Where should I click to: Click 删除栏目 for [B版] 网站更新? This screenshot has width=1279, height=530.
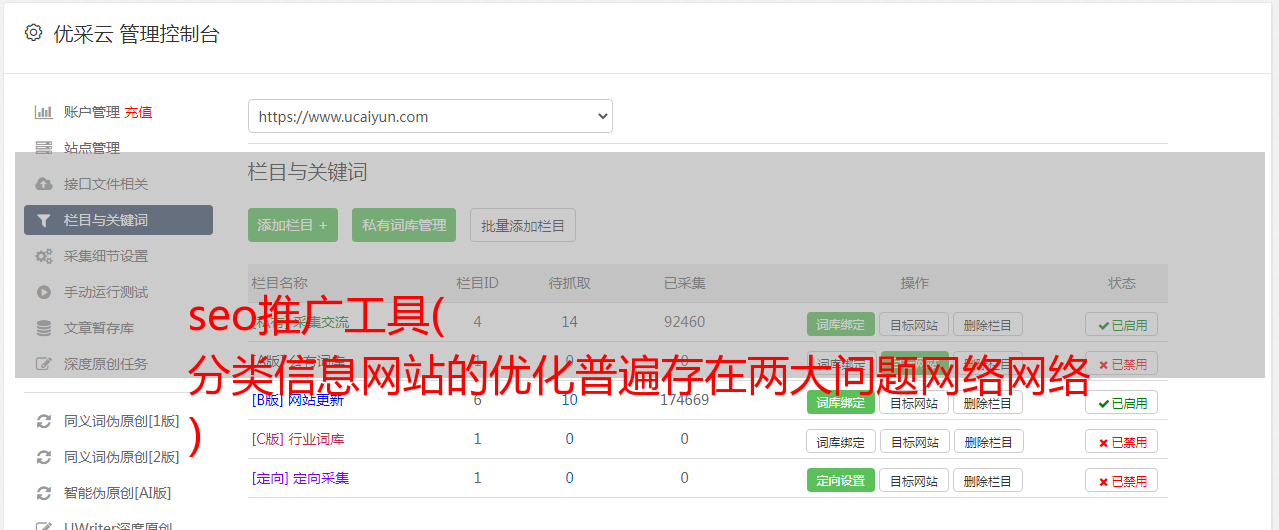click(988, 402)
